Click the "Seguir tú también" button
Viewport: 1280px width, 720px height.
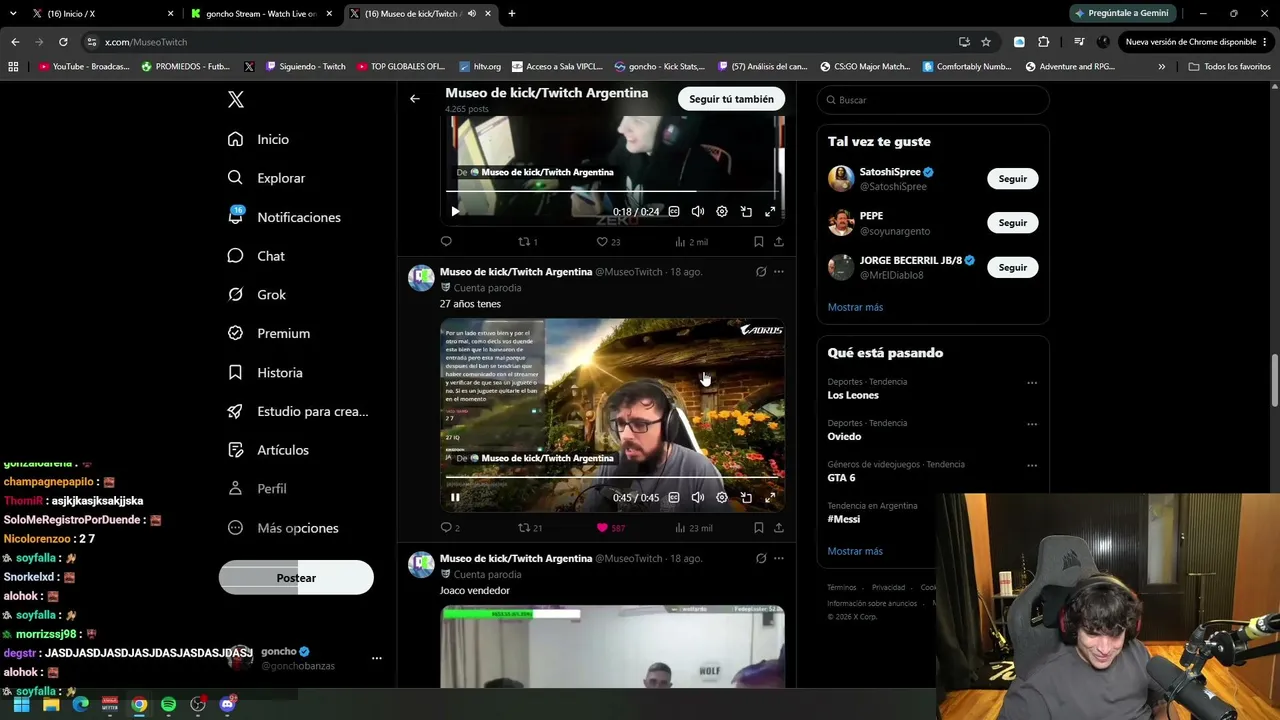point(731,99)
